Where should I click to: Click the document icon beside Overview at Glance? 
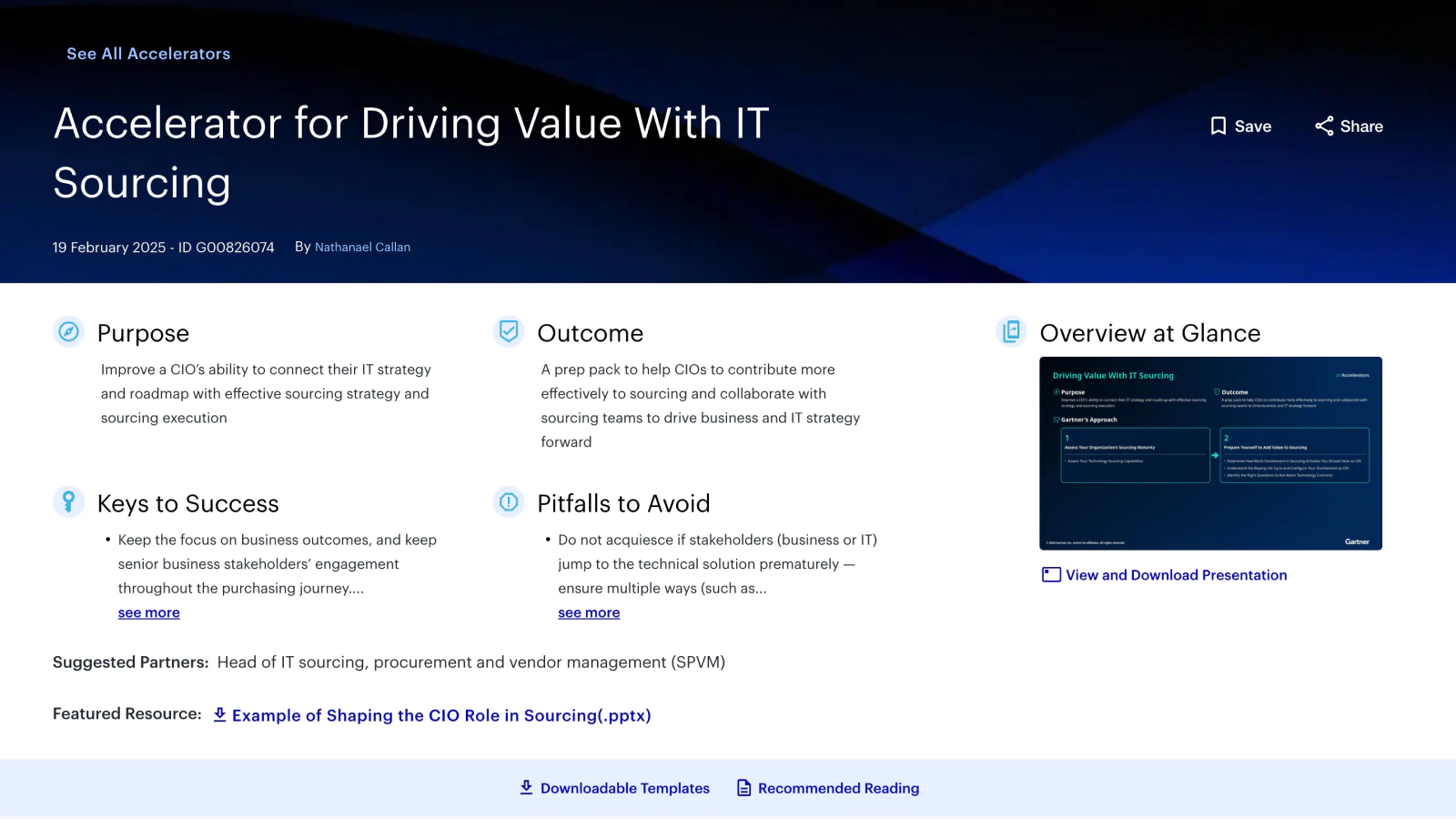(x=1010, y=332)
